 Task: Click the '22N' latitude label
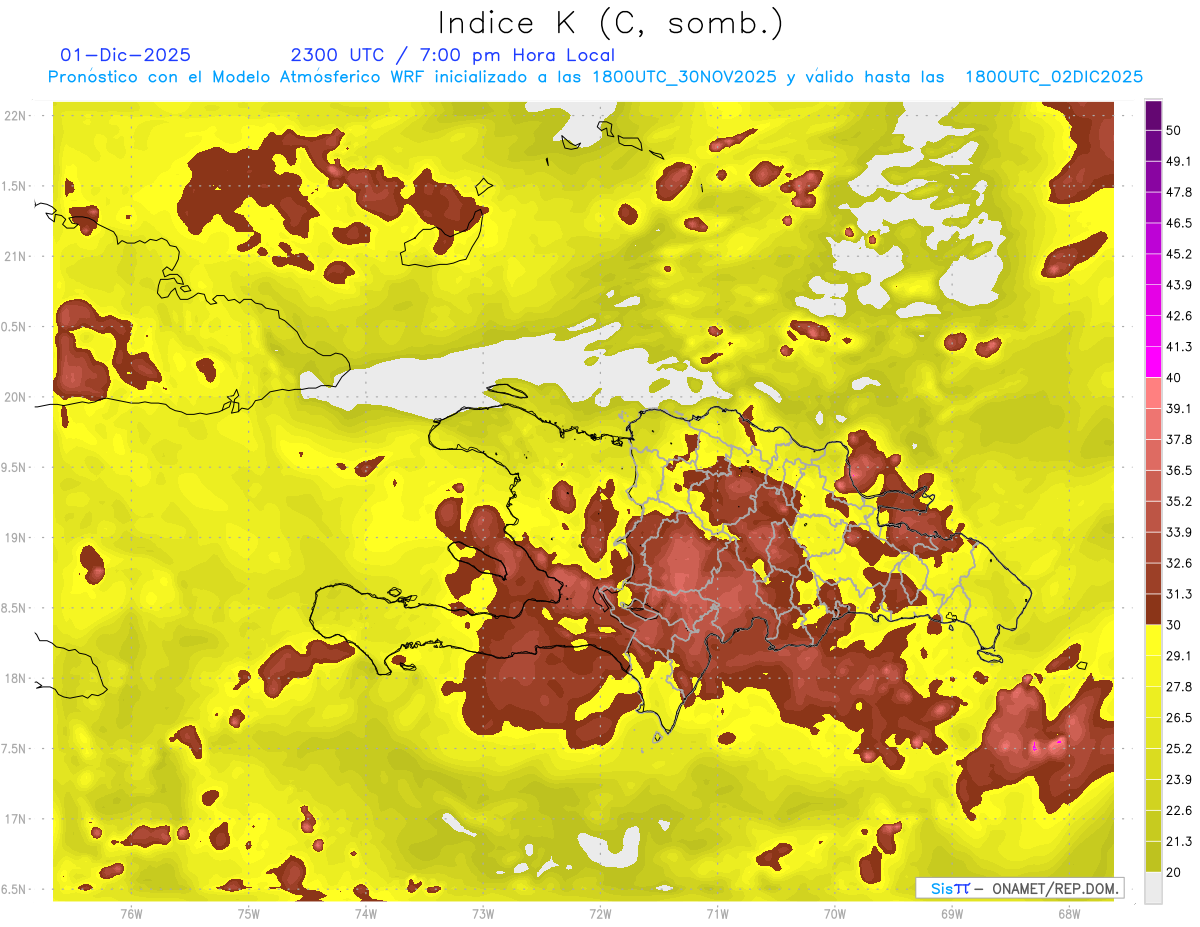[x=15, y=116]
